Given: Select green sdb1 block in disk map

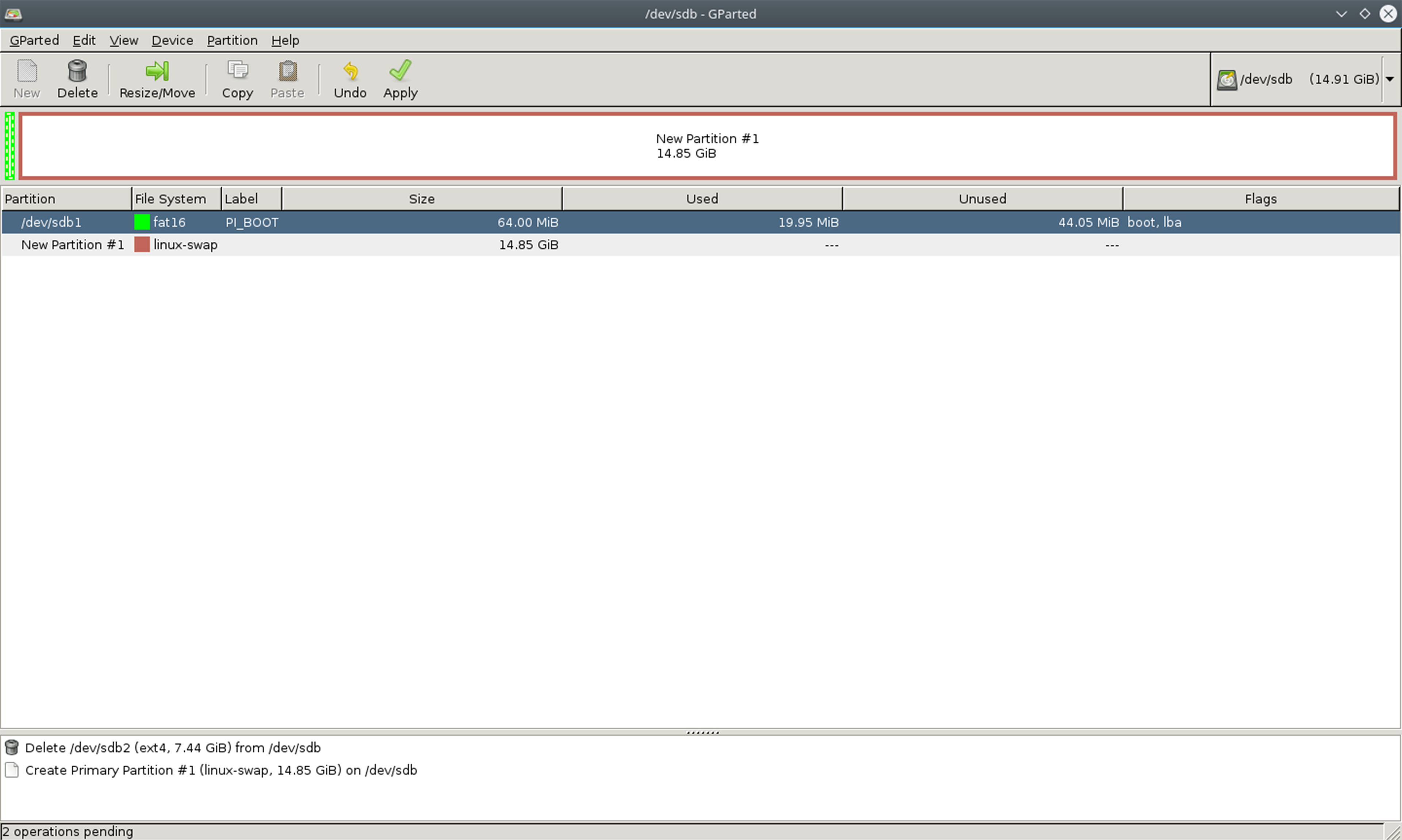Looking at the screenshot, I should point(9,146).
